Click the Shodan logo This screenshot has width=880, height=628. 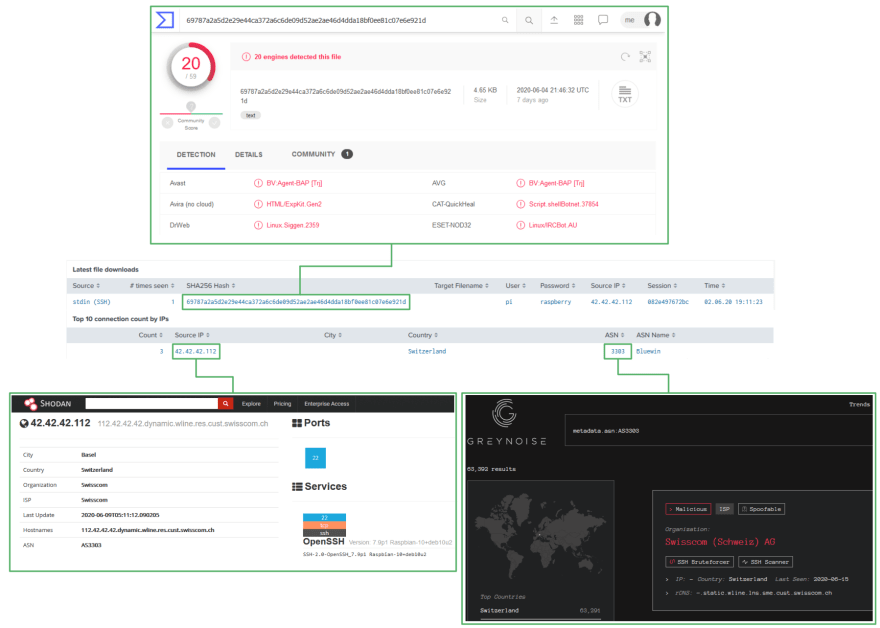(x=48, y=404)
